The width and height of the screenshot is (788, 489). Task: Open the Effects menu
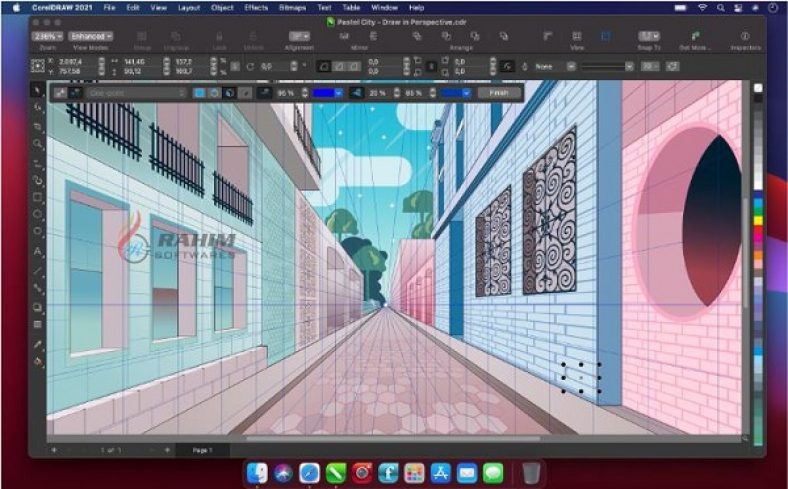point(256,7)
